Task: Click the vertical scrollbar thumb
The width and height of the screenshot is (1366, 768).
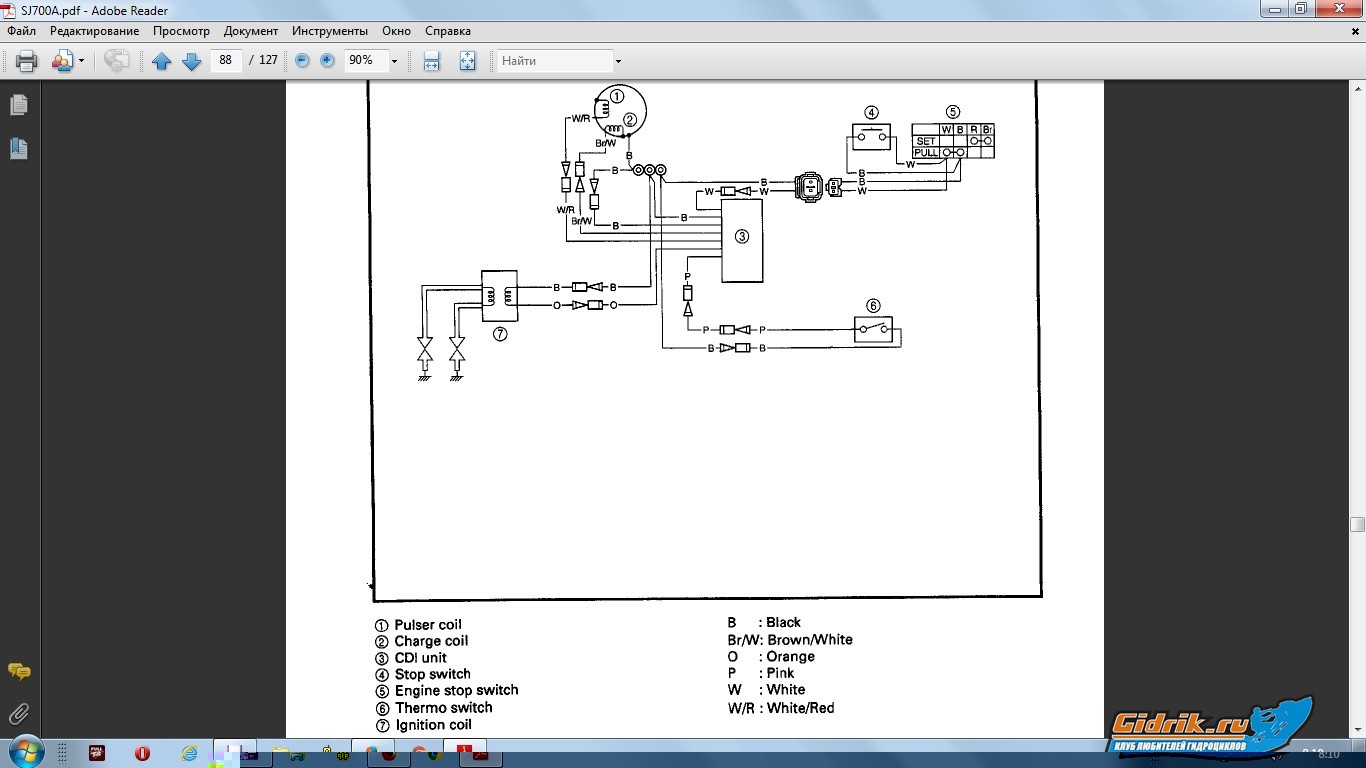Action: (x=1357, y=525)
